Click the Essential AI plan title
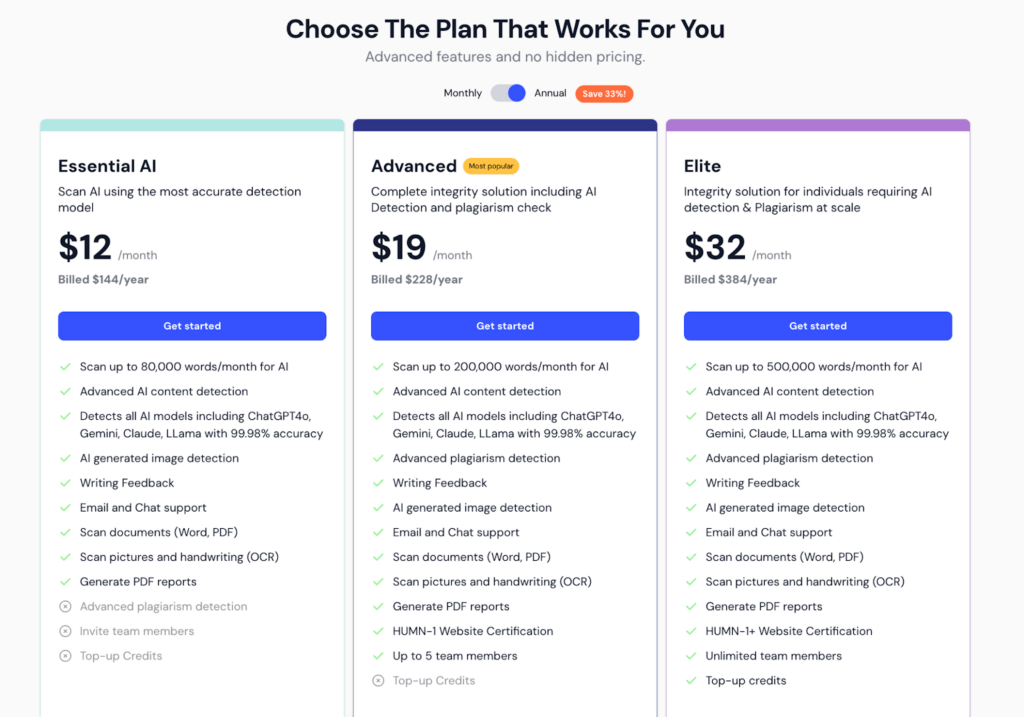 click(x=107, y=167)
